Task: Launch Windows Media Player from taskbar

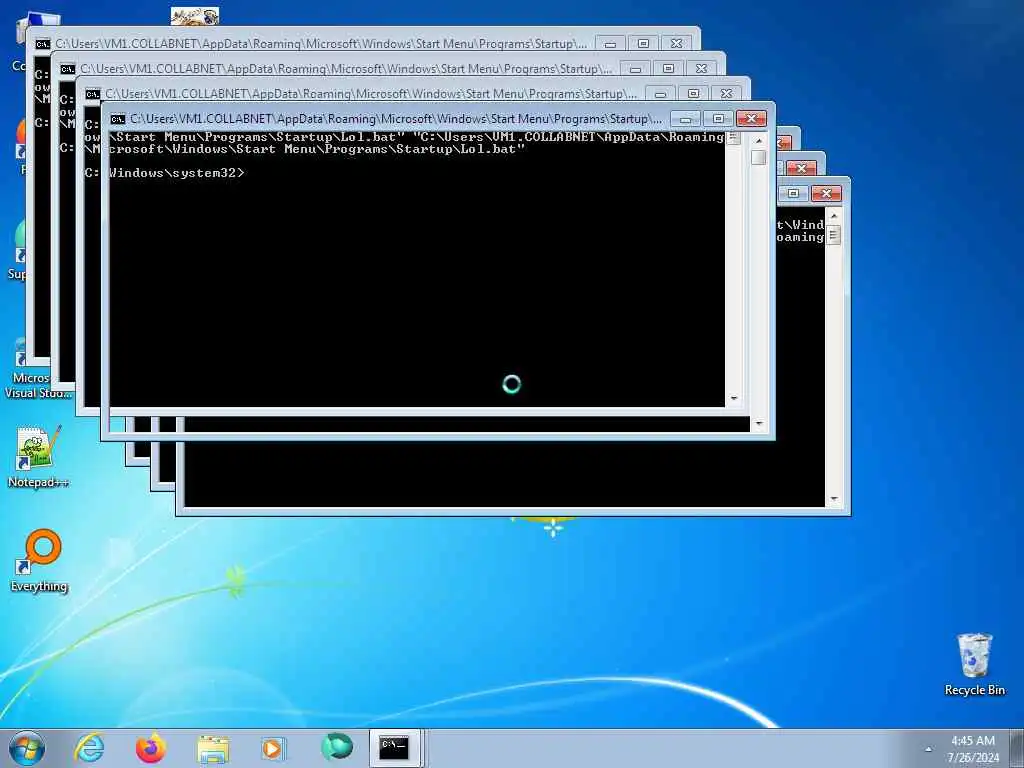Action: pyautogui.click(x=272, y=748)
